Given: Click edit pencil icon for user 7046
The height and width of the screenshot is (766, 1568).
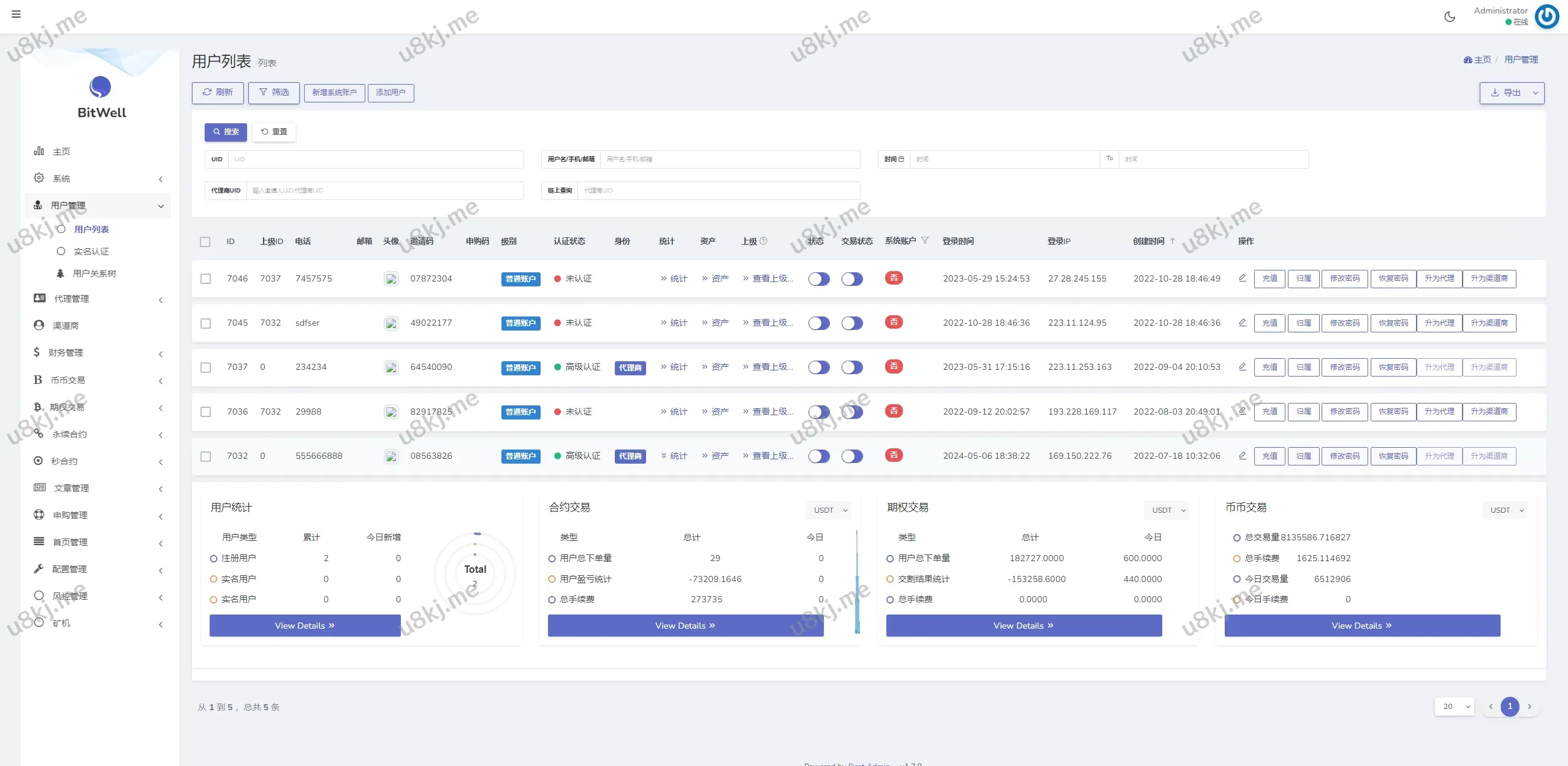Looking at the screenshot, I should point(1243,278).
